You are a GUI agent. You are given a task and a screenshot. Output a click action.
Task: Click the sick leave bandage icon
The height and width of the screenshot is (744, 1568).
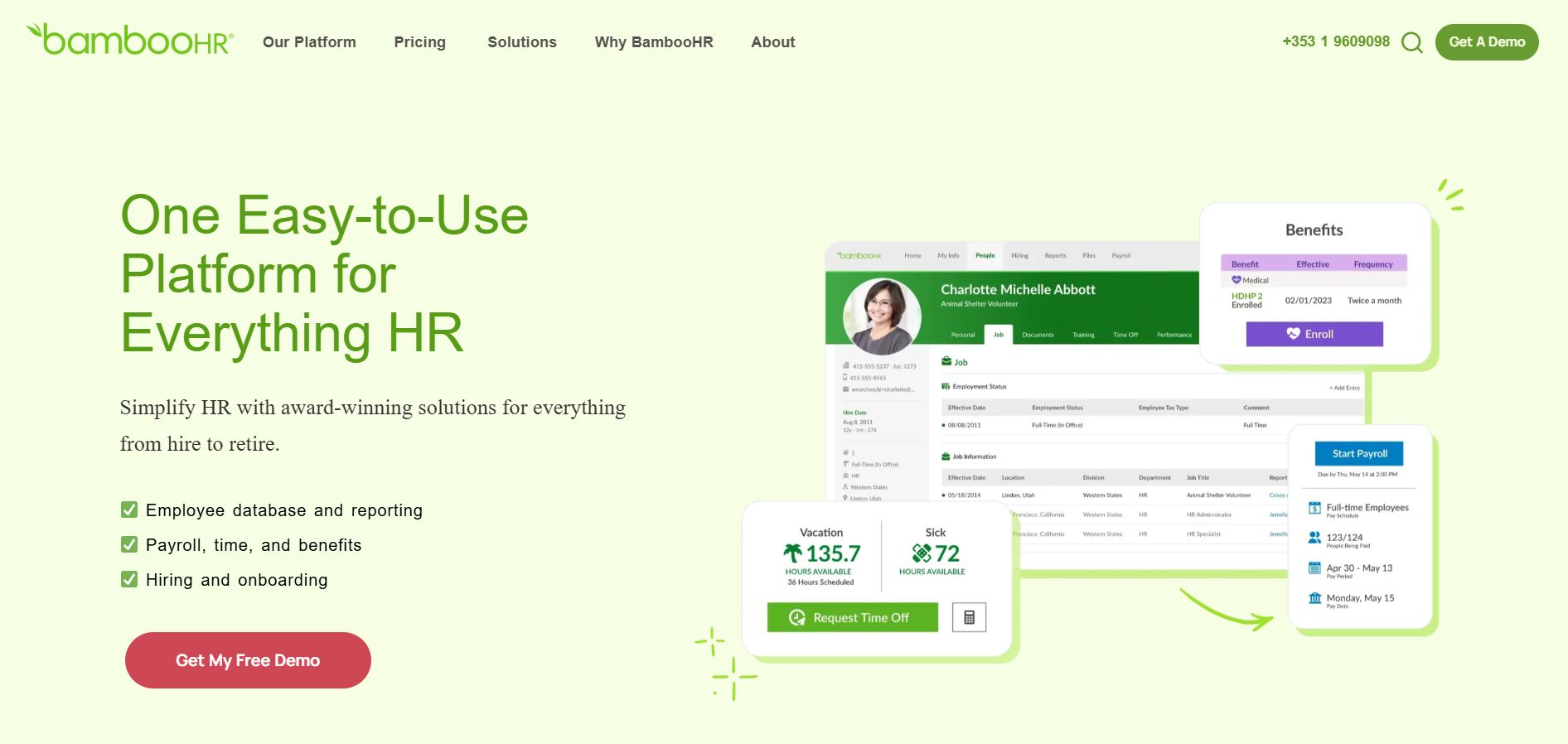click(x=921, y=553)
